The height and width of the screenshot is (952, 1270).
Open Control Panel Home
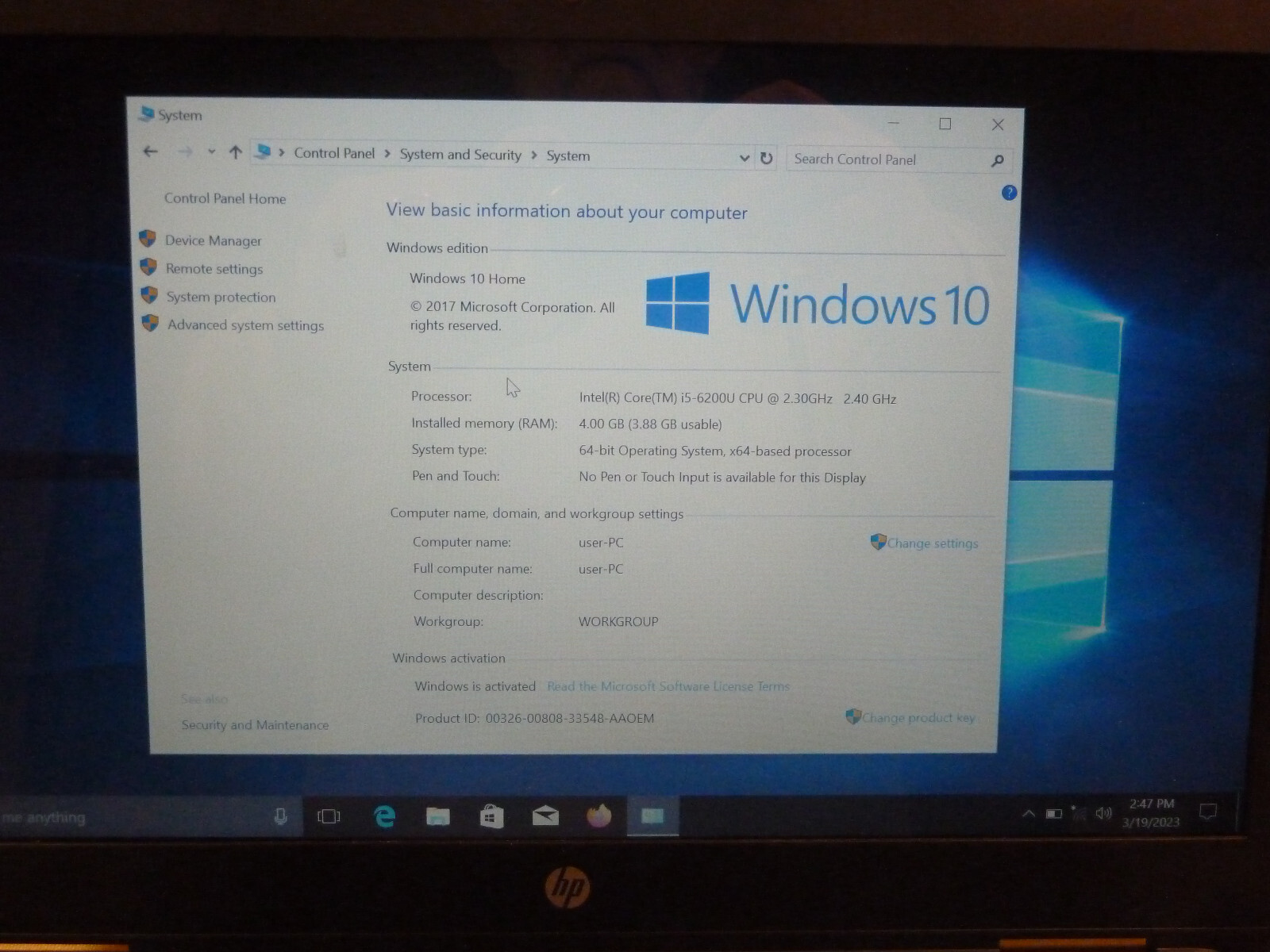(x=225, y=198)
